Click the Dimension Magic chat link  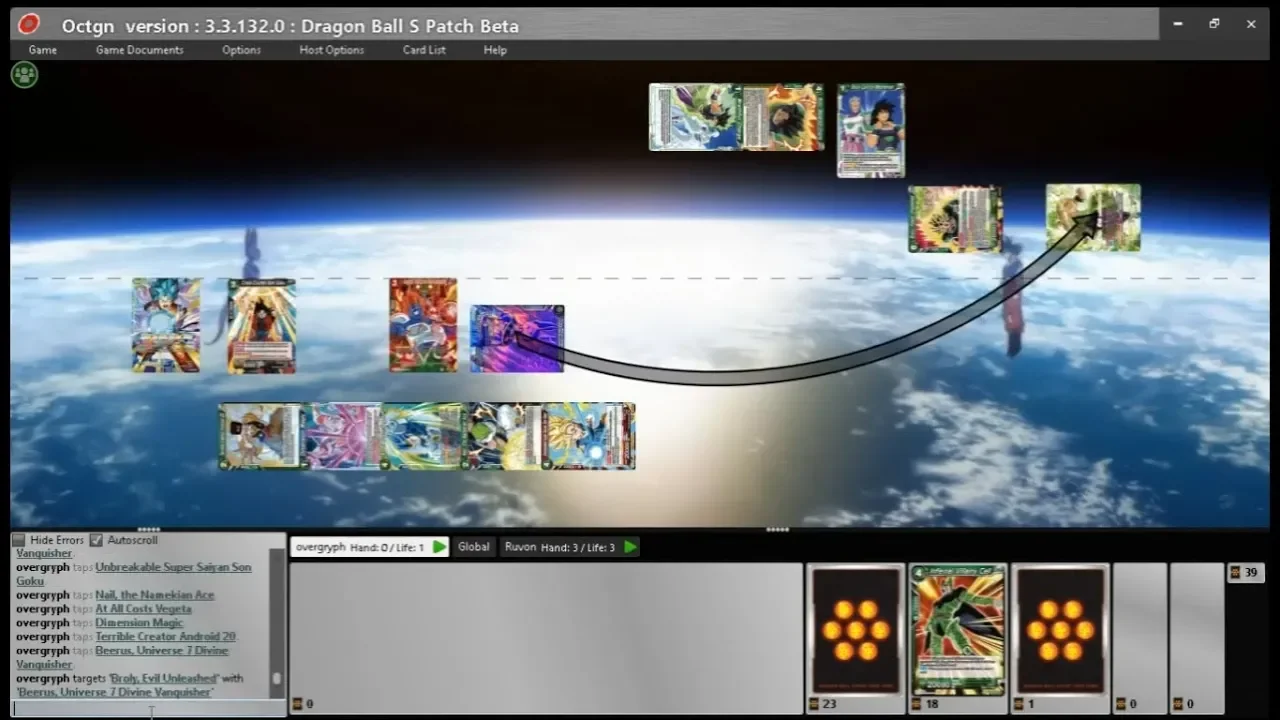click(139, 623)
